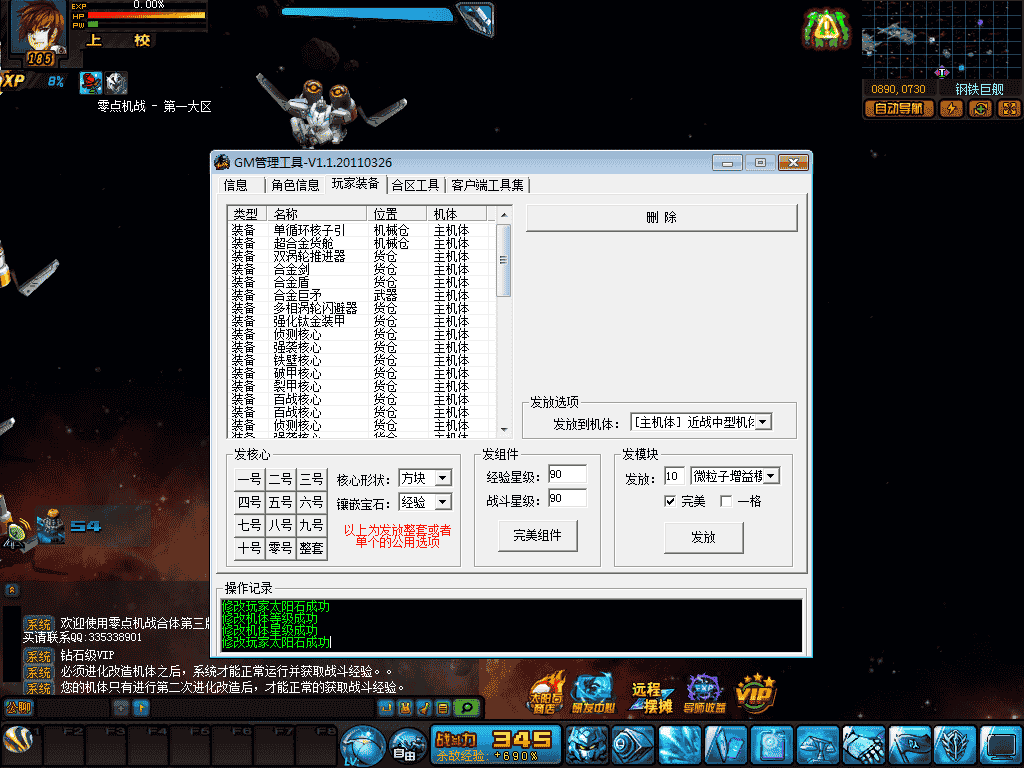Screen dimensions: 1024x768
Task: Click the 经验星级 input field
Action: (567, 474)
